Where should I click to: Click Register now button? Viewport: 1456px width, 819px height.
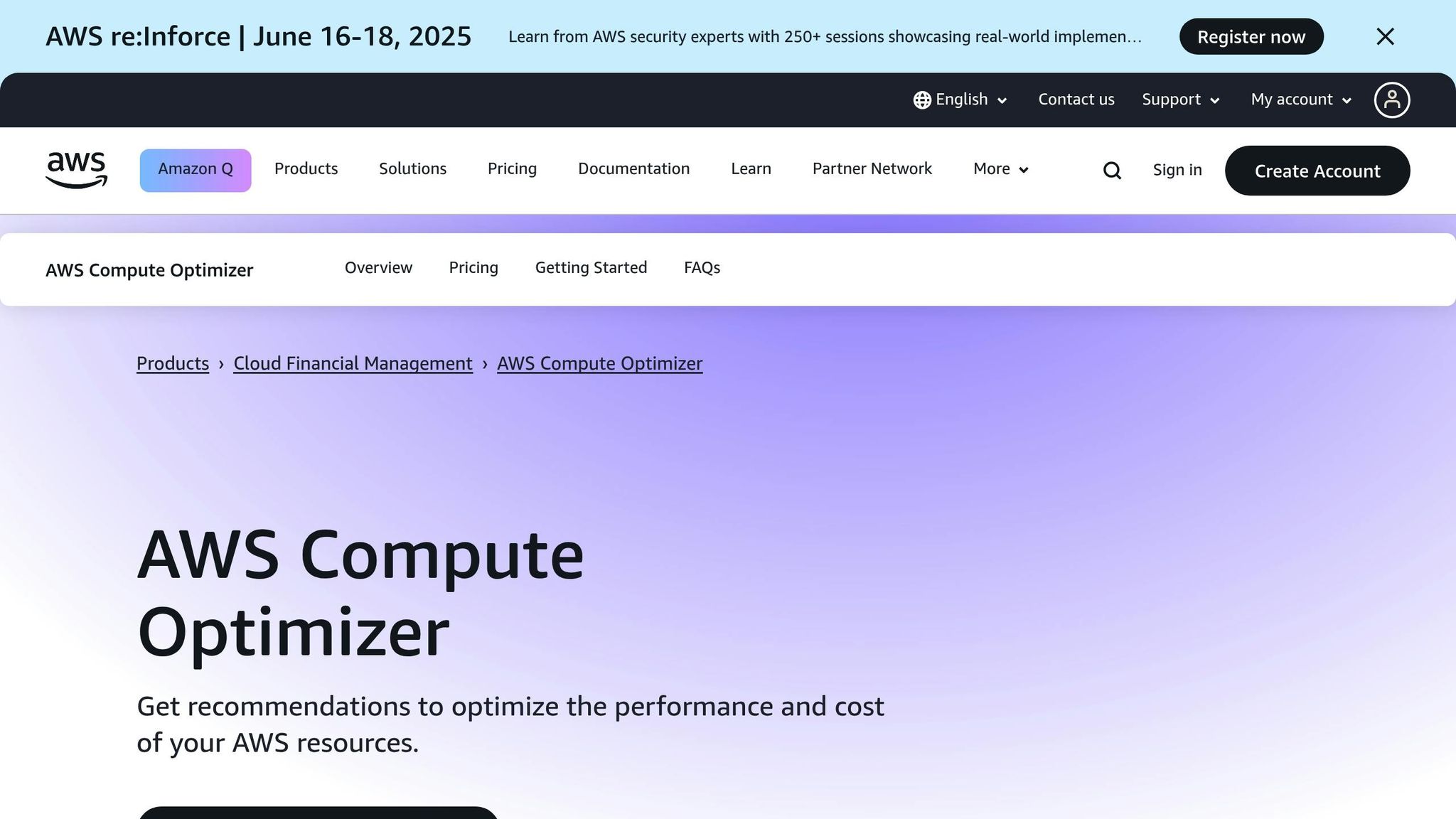pos(1251,36)
